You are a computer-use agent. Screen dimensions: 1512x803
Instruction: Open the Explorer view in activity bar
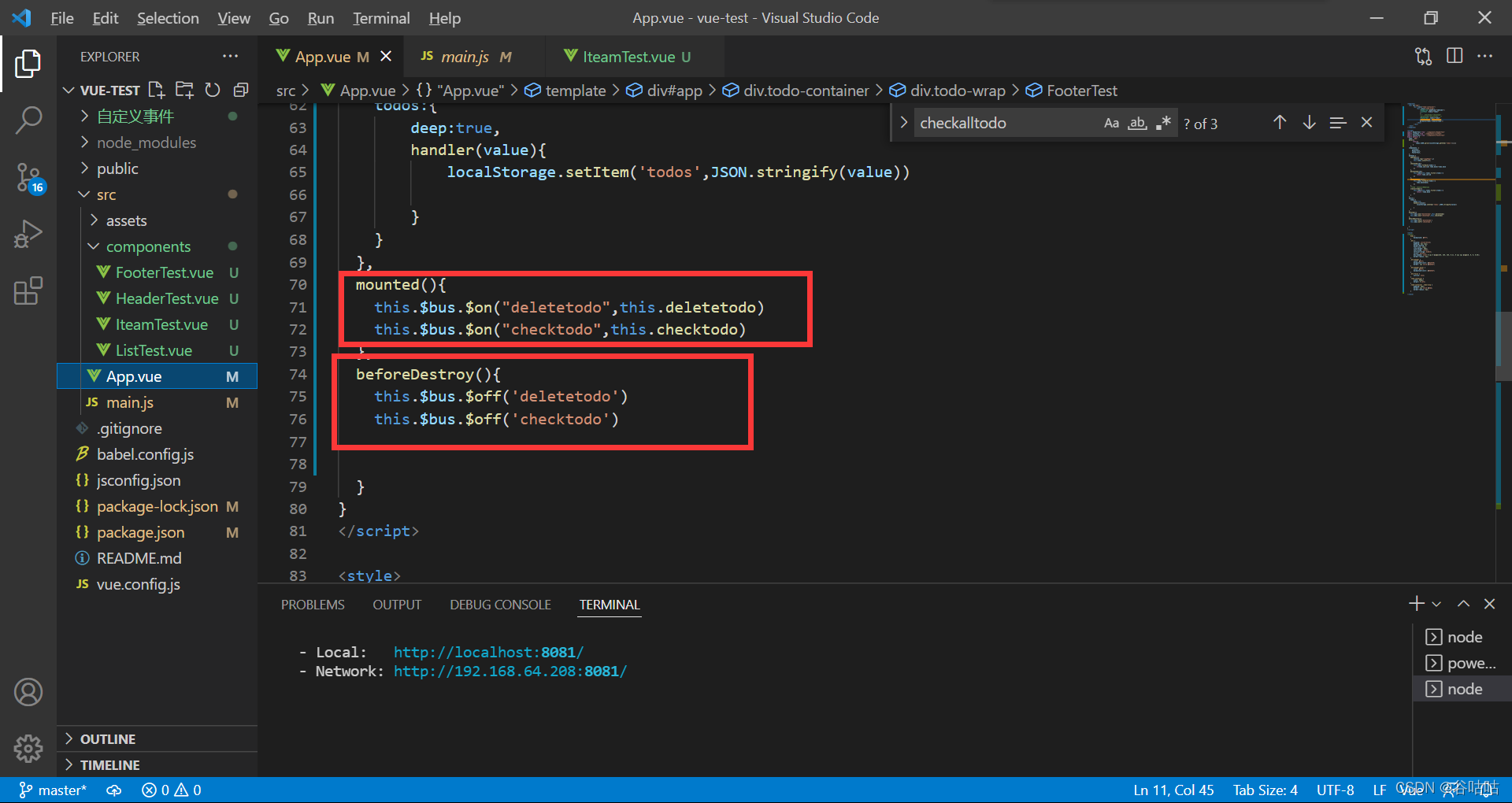(28, 64)
